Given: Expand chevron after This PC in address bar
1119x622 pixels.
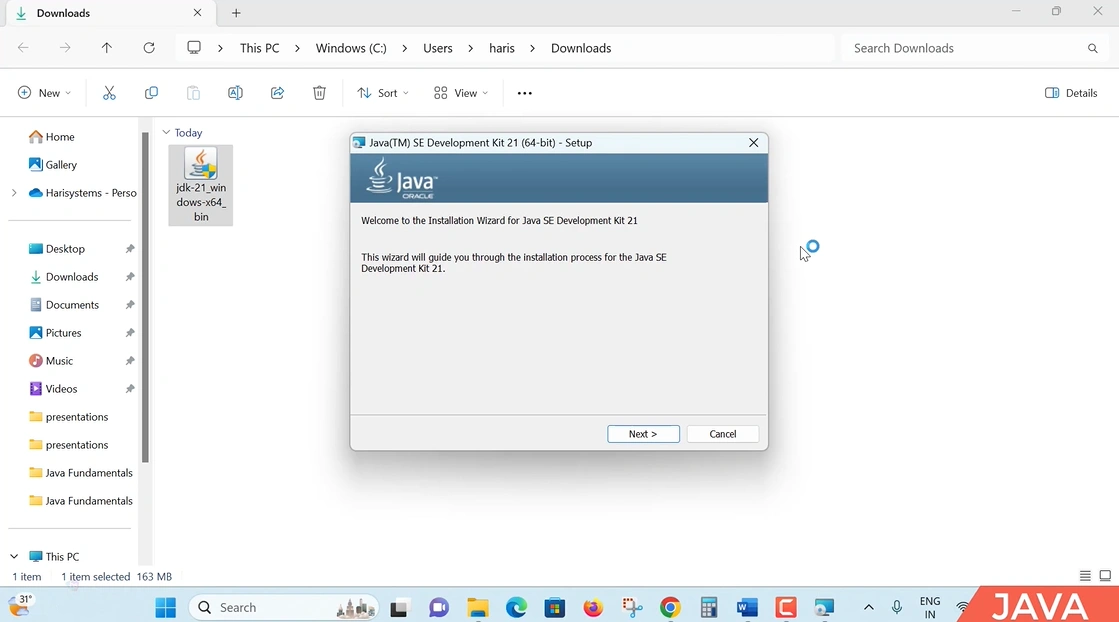Looking at the screenshot, I should [x=298, y=49].
